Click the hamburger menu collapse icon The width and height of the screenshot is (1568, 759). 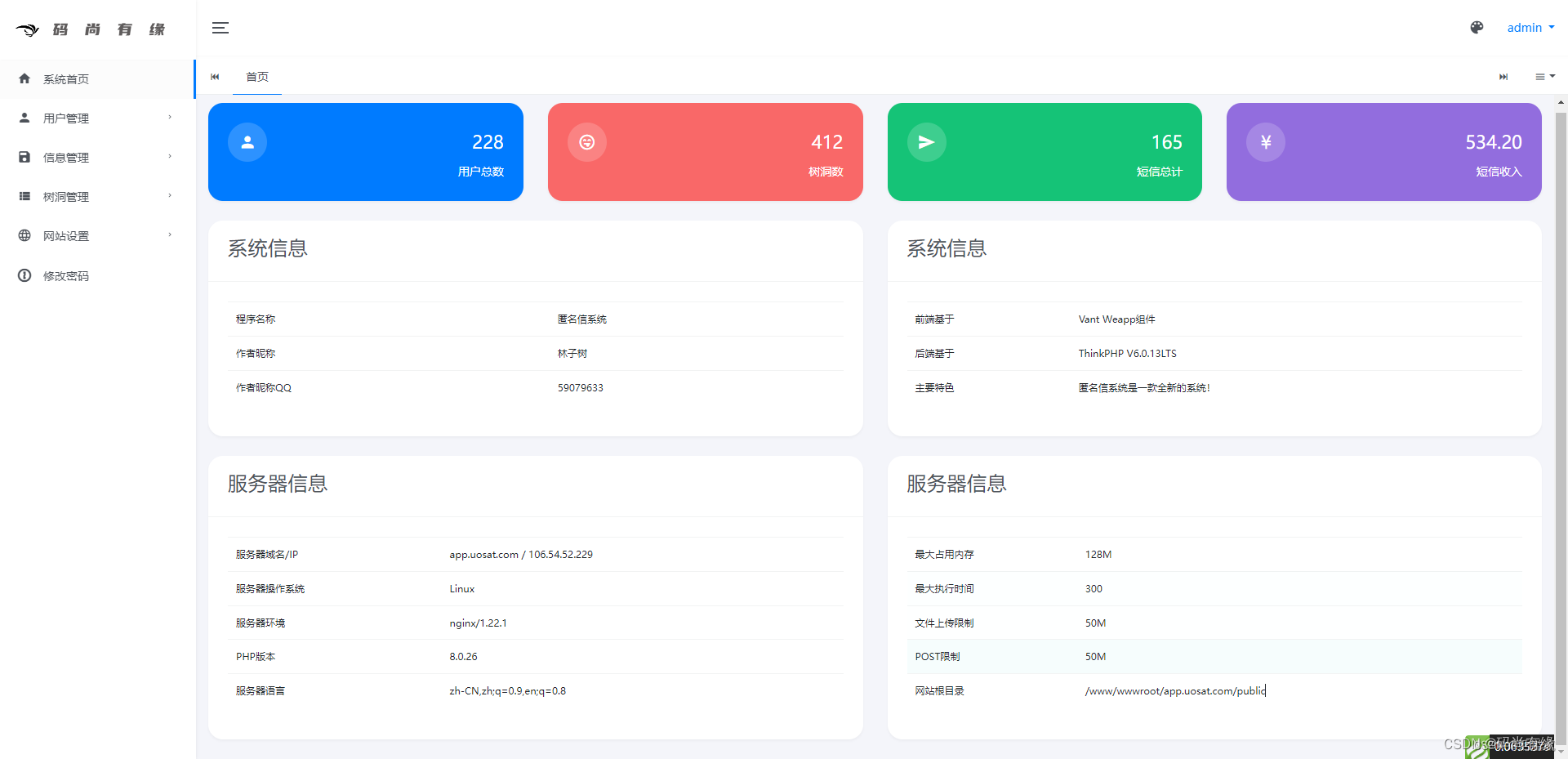(x=220, y=28)
